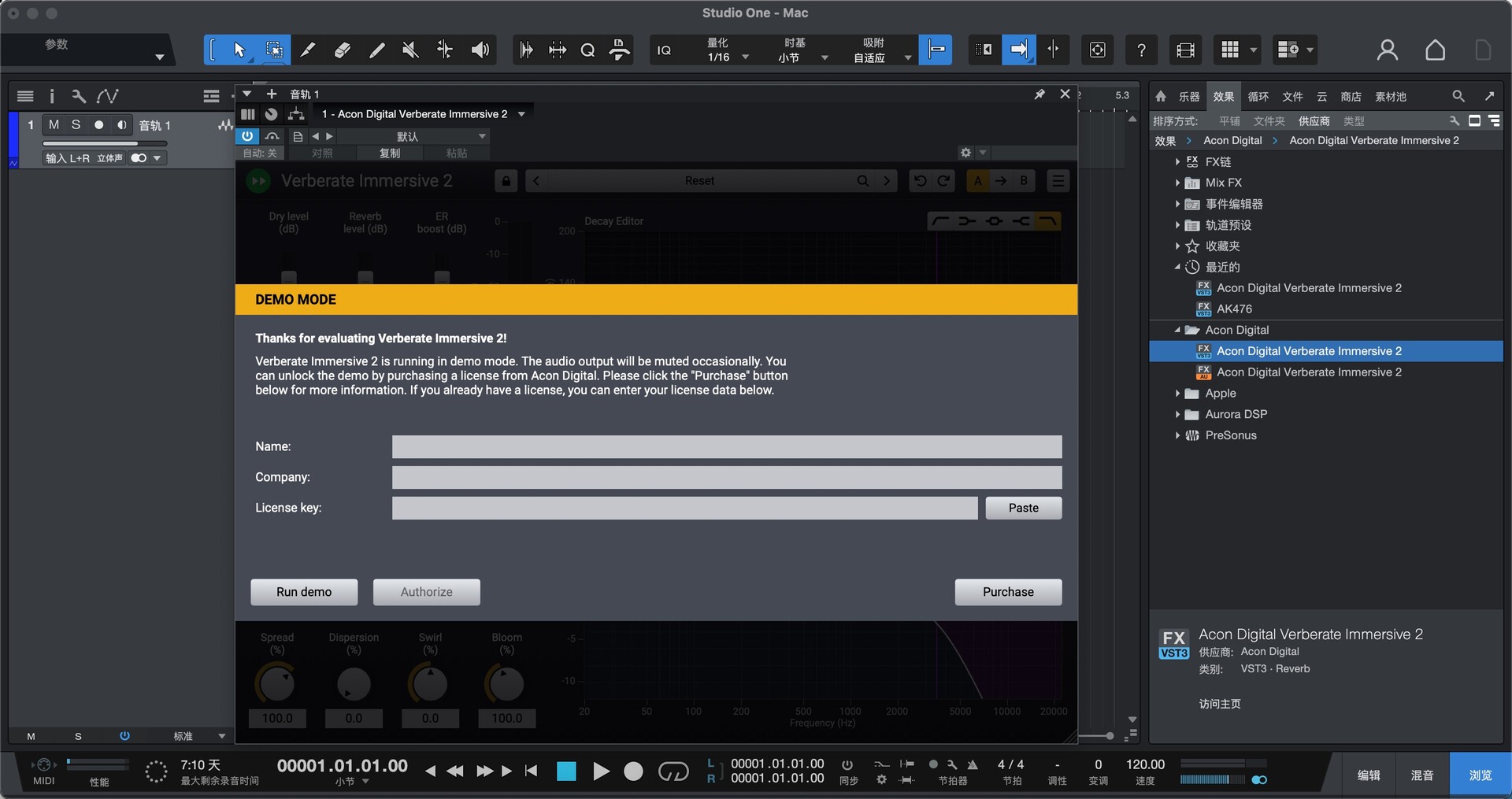Open 访问主页 link

pyautogui.click(x=1220, y=704)
